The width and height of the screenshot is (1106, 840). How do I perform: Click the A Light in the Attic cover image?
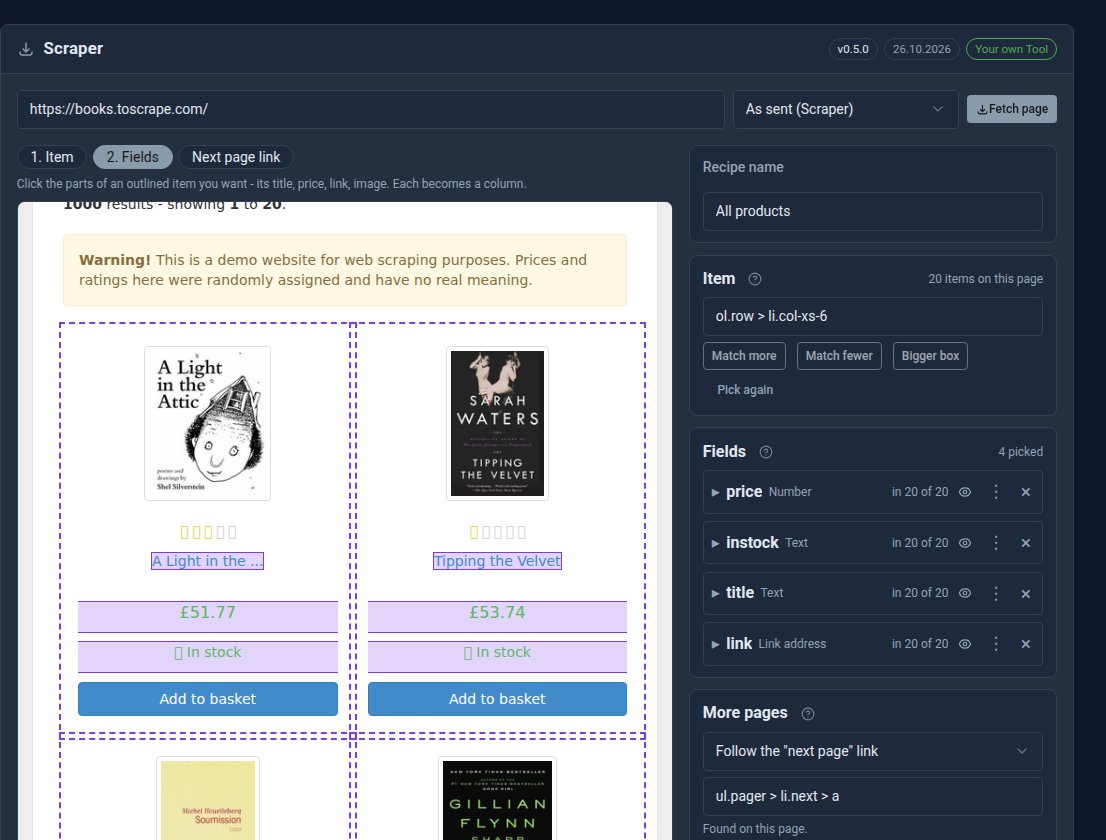(x=207, y=423)
